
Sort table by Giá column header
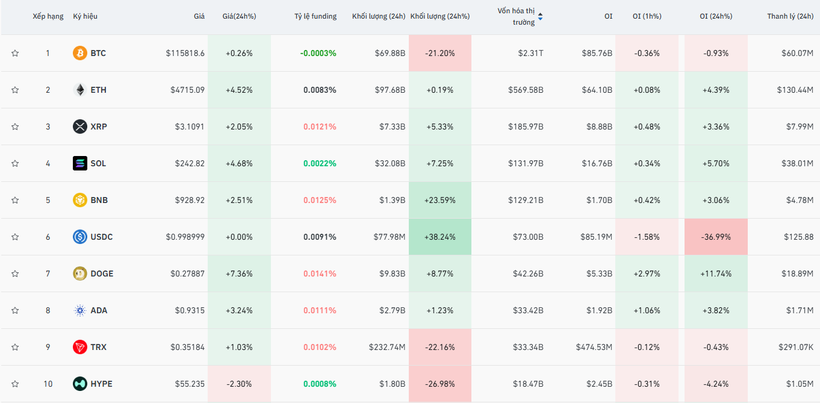tap(199, 17)
